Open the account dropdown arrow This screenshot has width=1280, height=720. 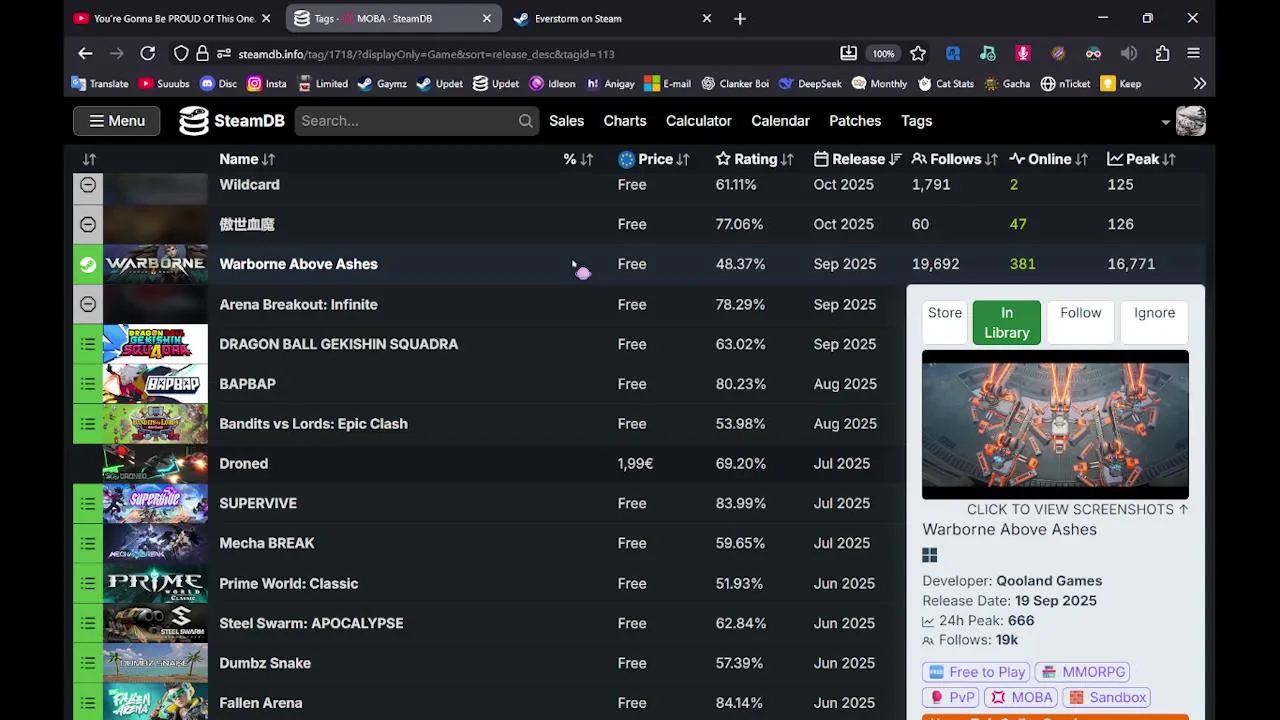click(1165, 122)
